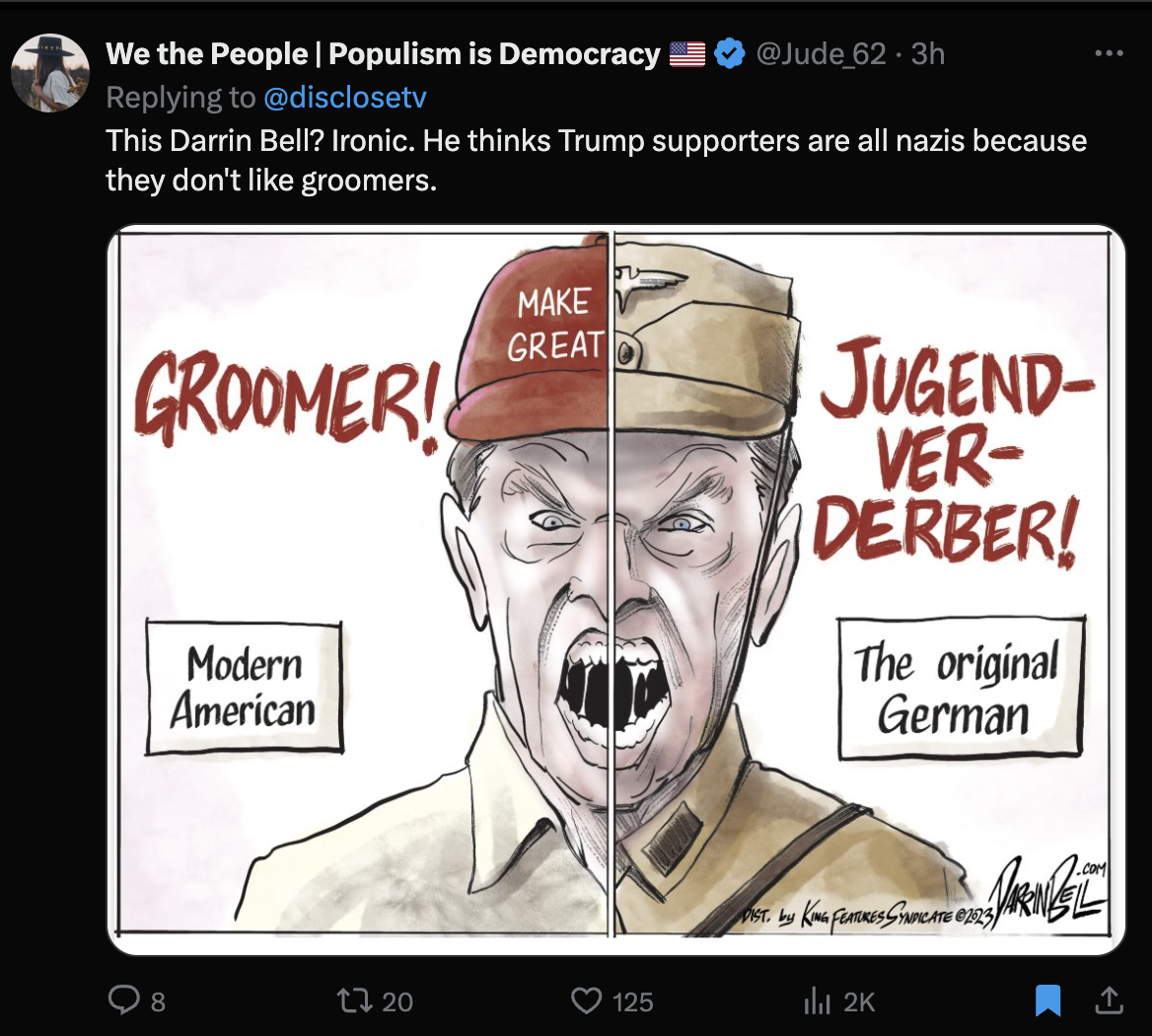Click the 2K views count
Image resolution: width=1152 pixels, height=1036 pixels.
click(859, 1001)
